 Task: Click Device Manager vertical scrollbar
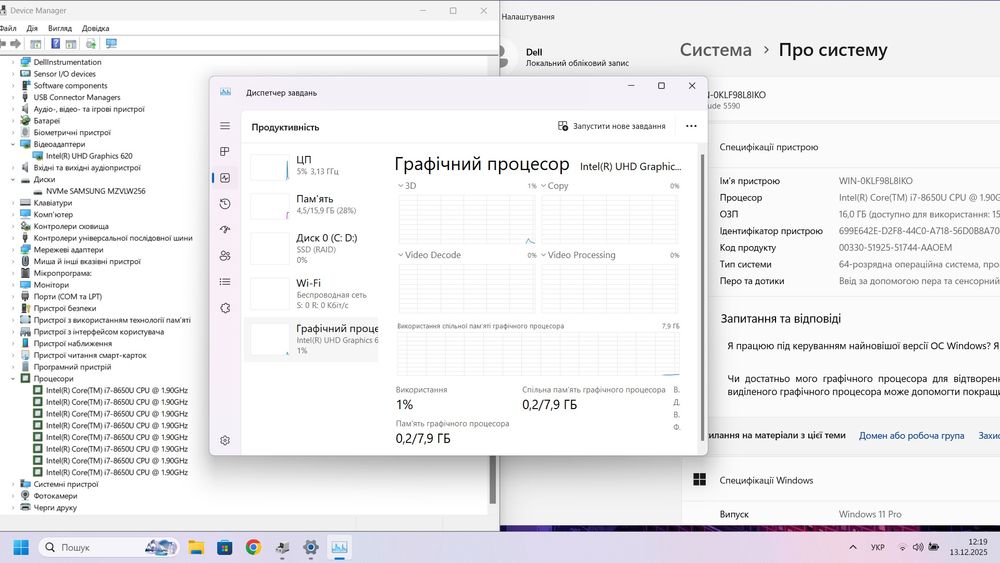(x=492, y=478)
